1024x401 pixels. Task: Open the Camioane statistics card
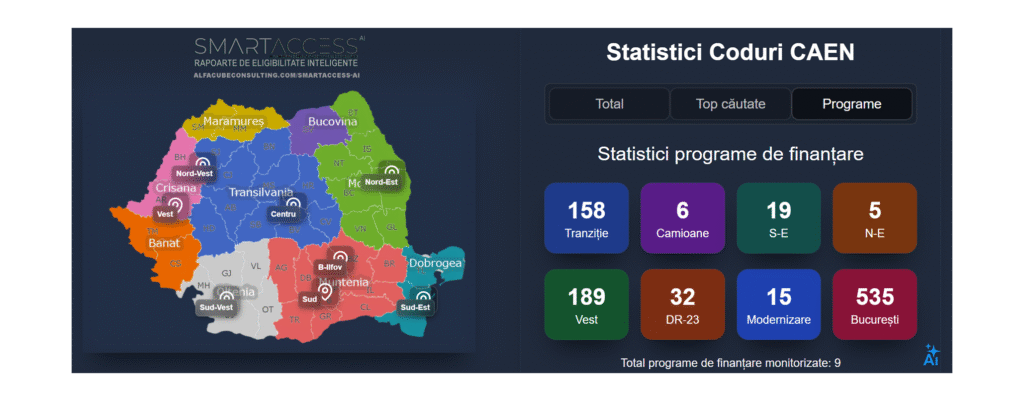682,219
